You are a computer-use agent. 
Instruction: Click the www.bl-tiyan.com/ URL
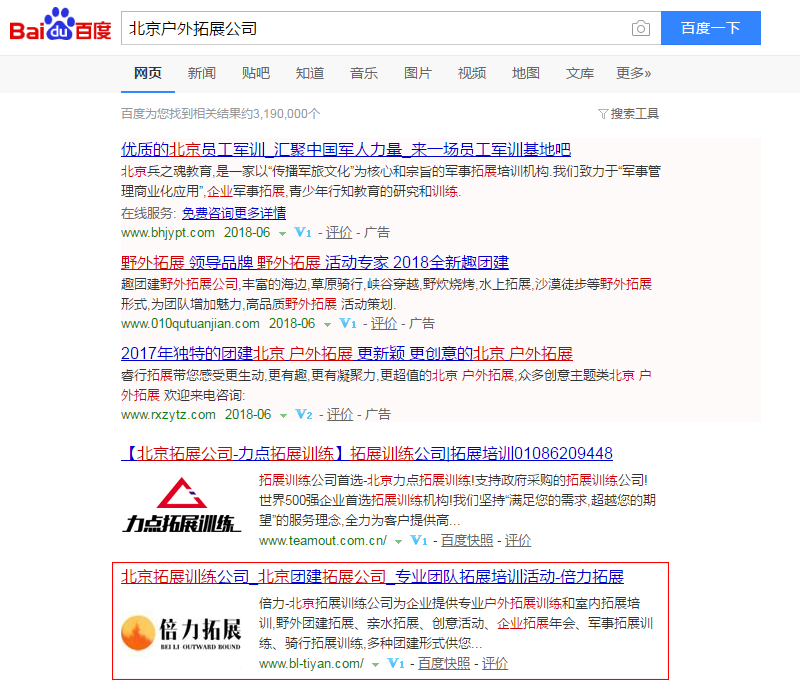pos(311,663)
